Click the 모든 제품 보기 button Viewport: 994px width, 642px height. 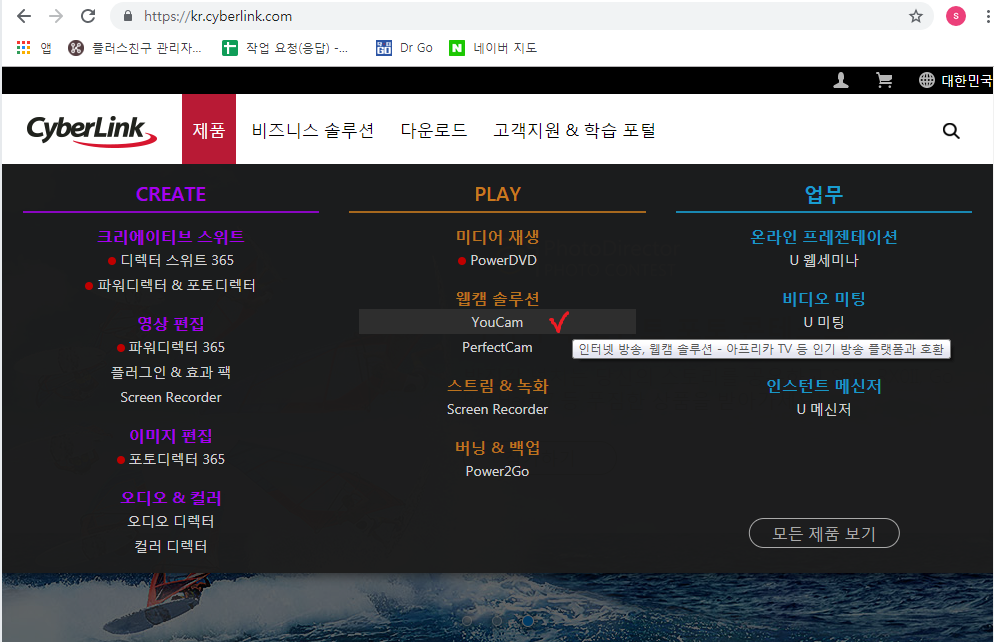tap(824, 534)
